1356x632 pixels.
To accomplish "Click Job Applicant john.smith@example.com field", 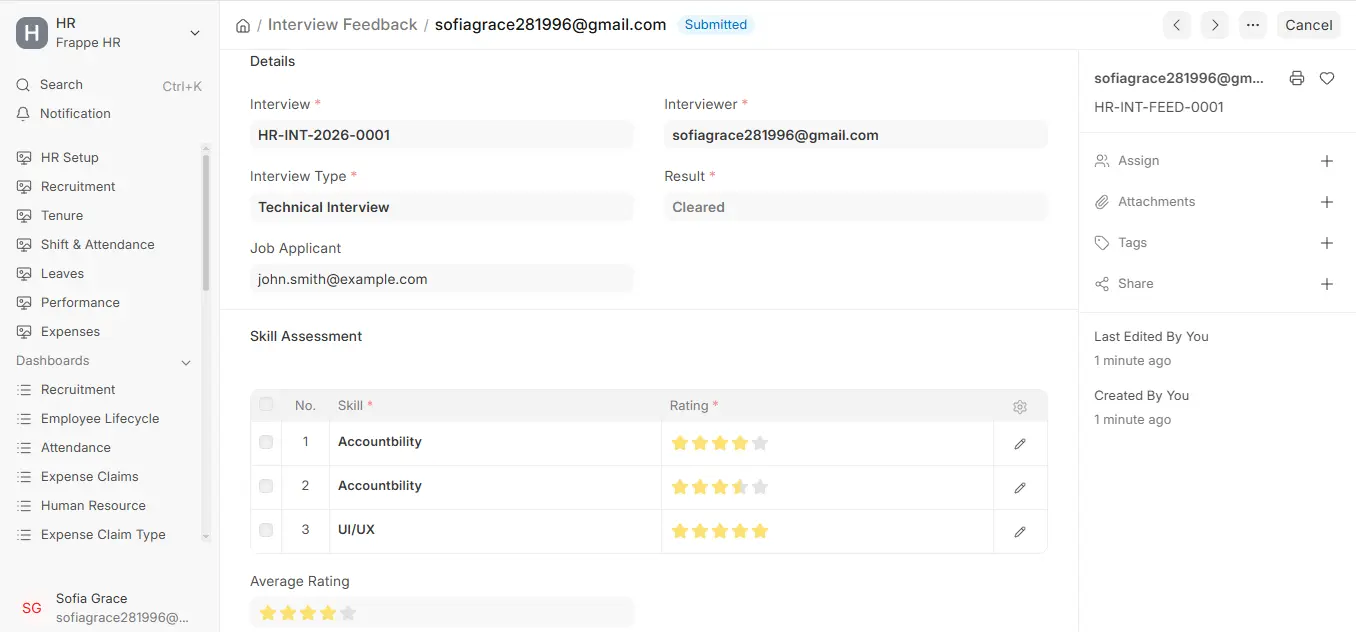I will [442, 279].
